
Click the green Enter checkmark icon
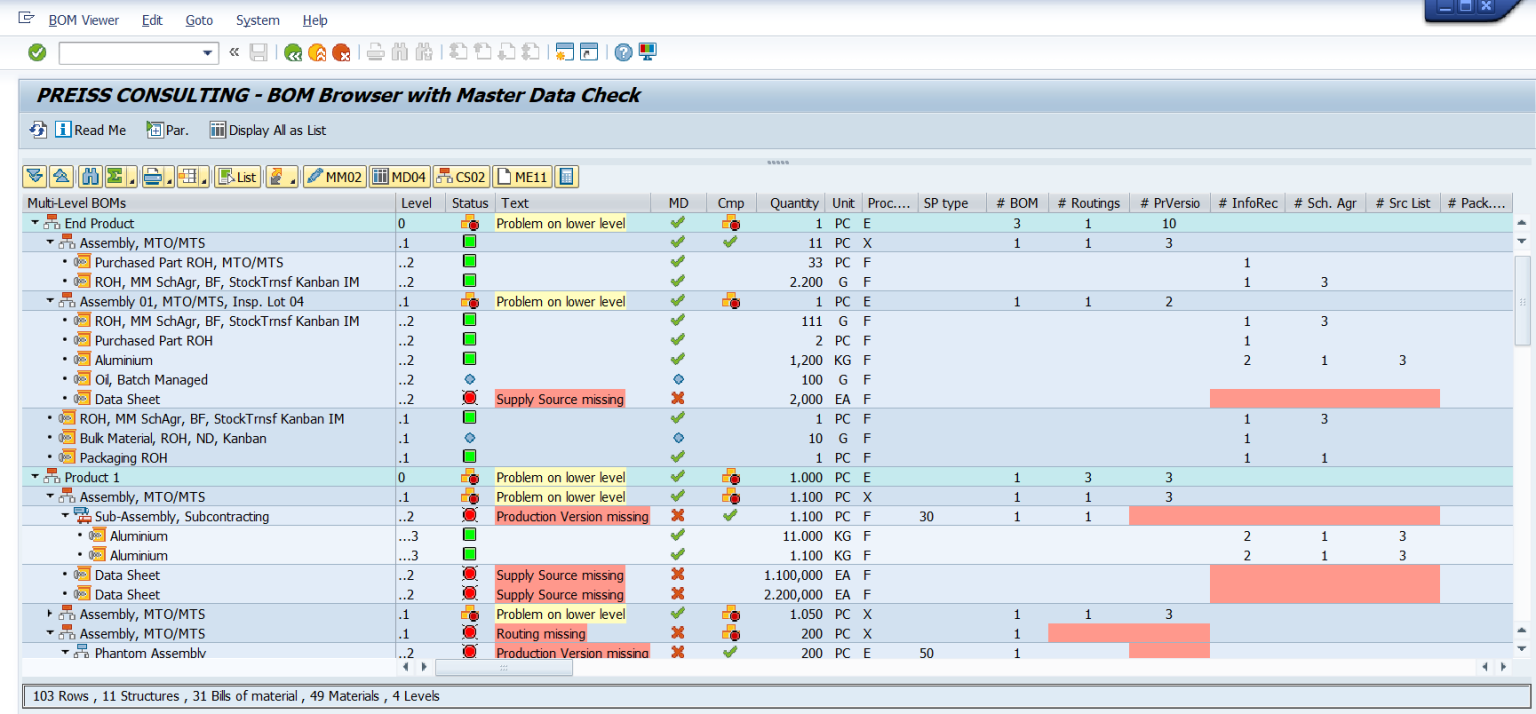tap(37, 53)
